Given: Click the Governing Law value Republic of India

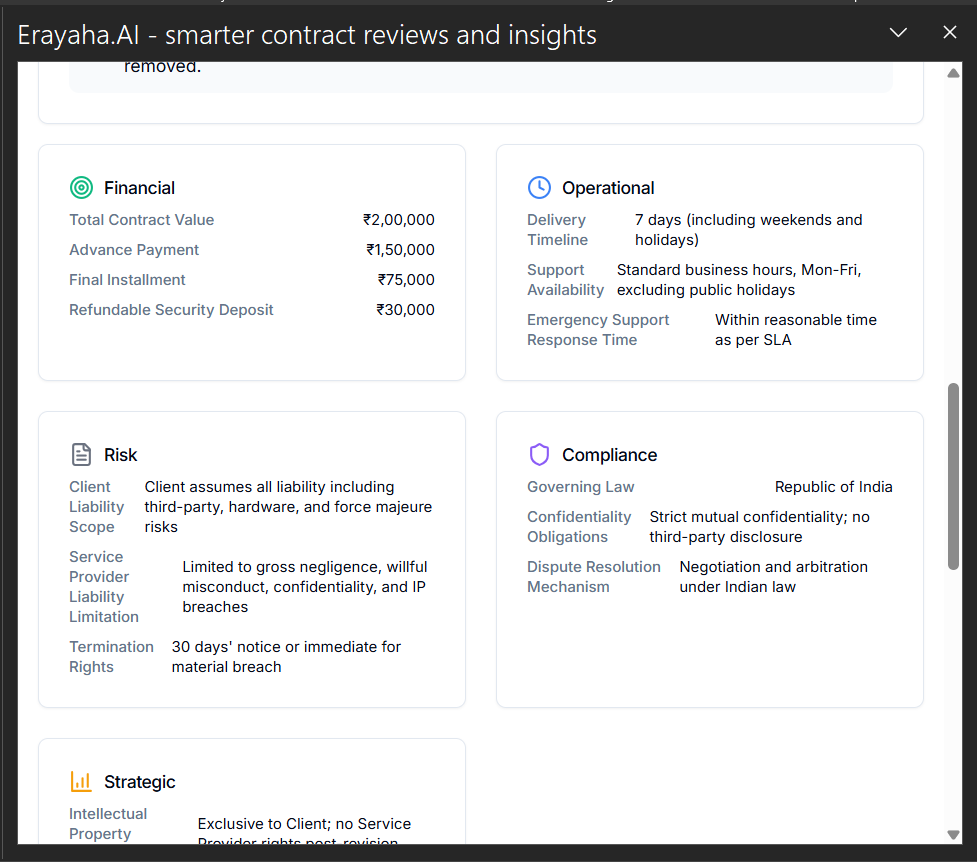Looking at the screenshot, I should pyautogui.click(x=833, y=487).
